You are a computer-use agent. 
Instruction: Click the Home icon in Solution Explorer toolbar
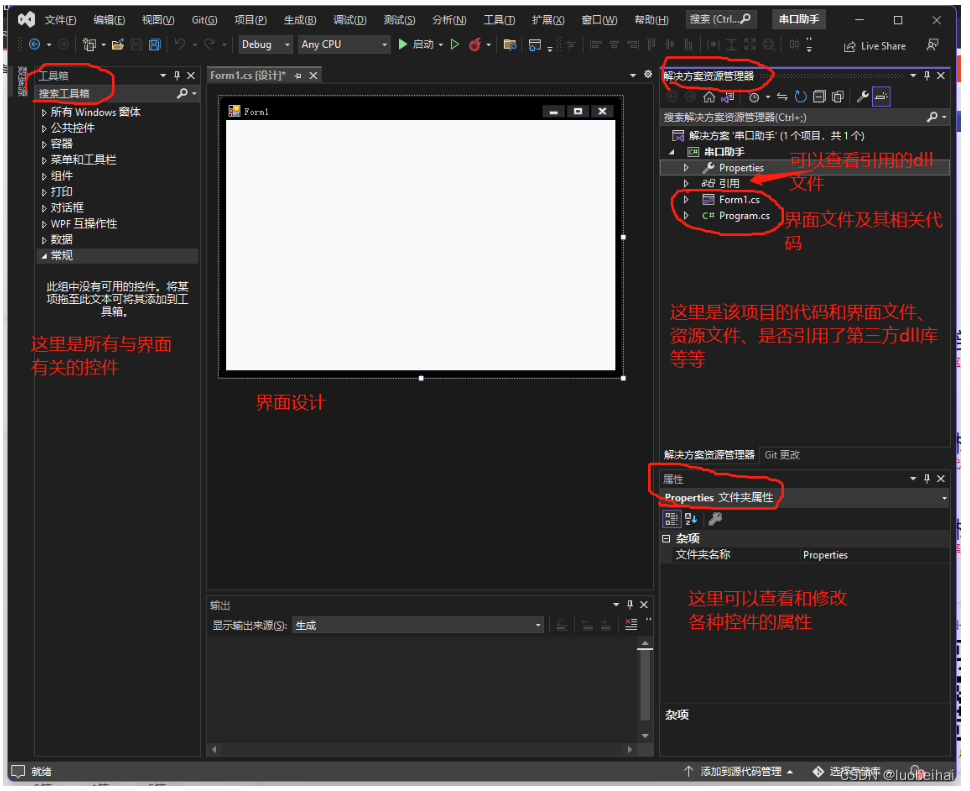(x=708, y=96)
